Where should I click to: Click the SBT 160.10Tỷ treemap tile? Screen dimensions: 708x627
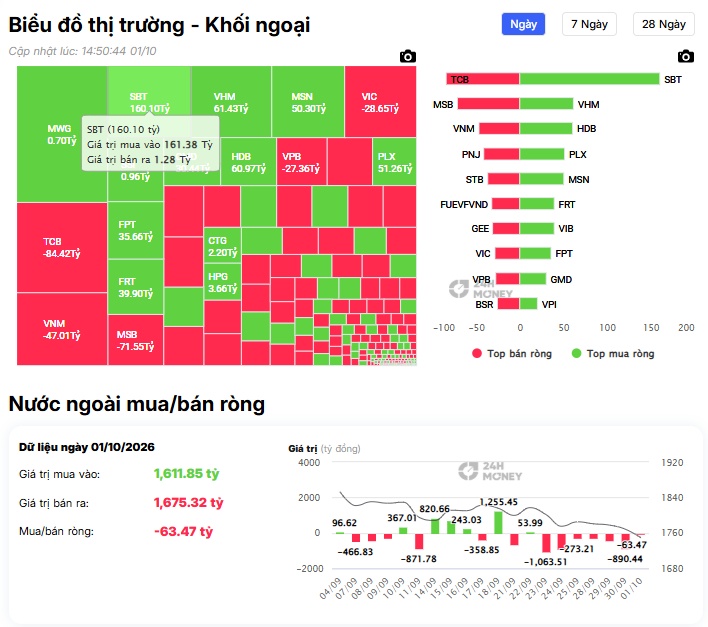149,90
